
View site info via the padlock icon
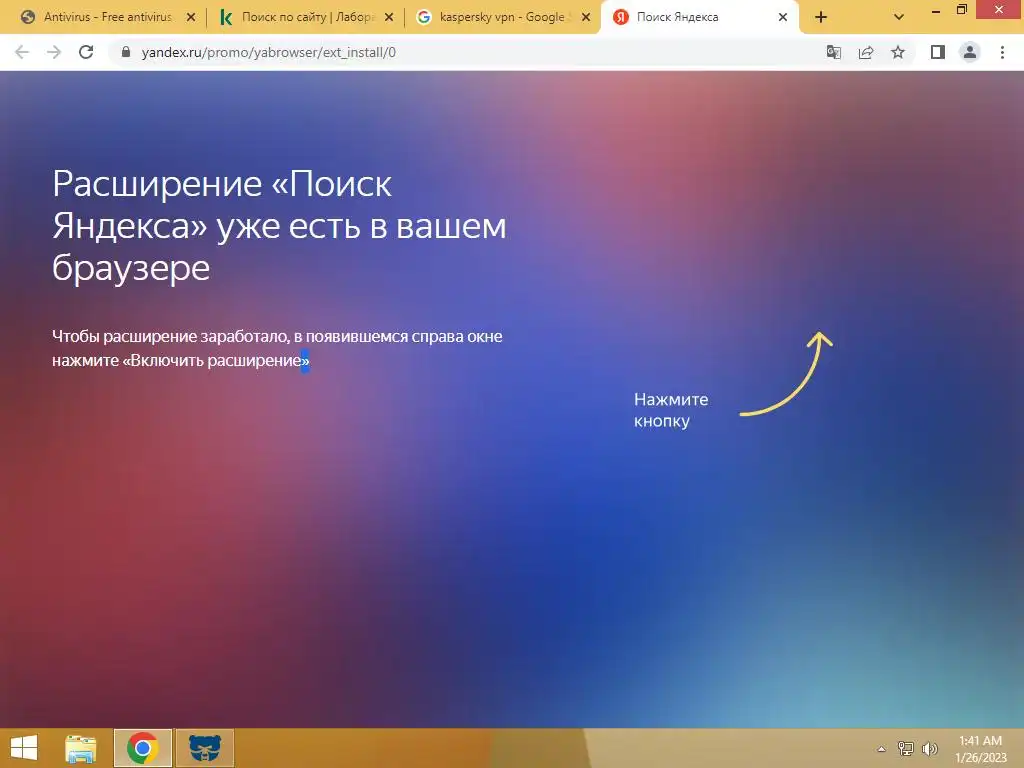pos(126,52)
